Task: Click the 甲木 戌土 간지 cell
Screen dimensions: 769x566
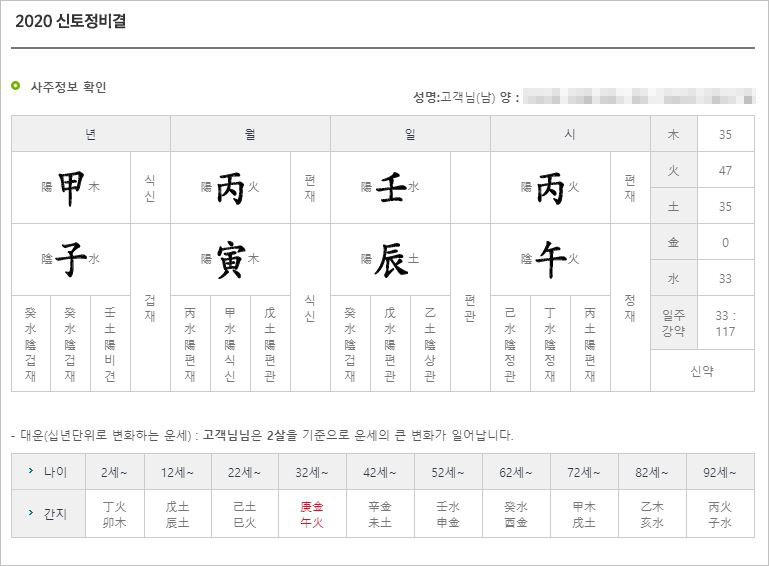Action: click(x=584, y=514)
